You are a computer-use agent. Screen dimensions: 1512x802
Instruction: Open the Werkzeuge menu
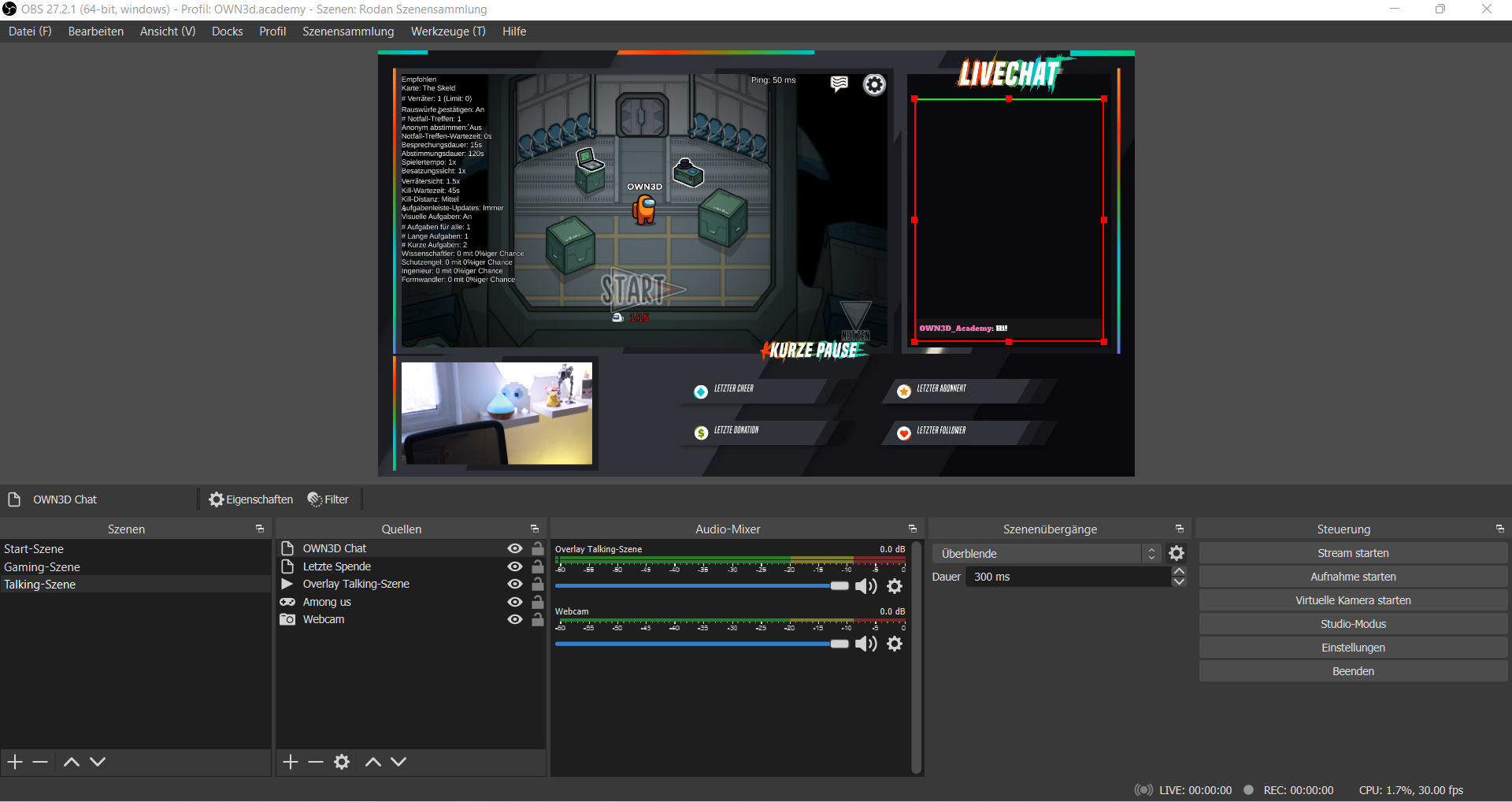pos(447,32)
